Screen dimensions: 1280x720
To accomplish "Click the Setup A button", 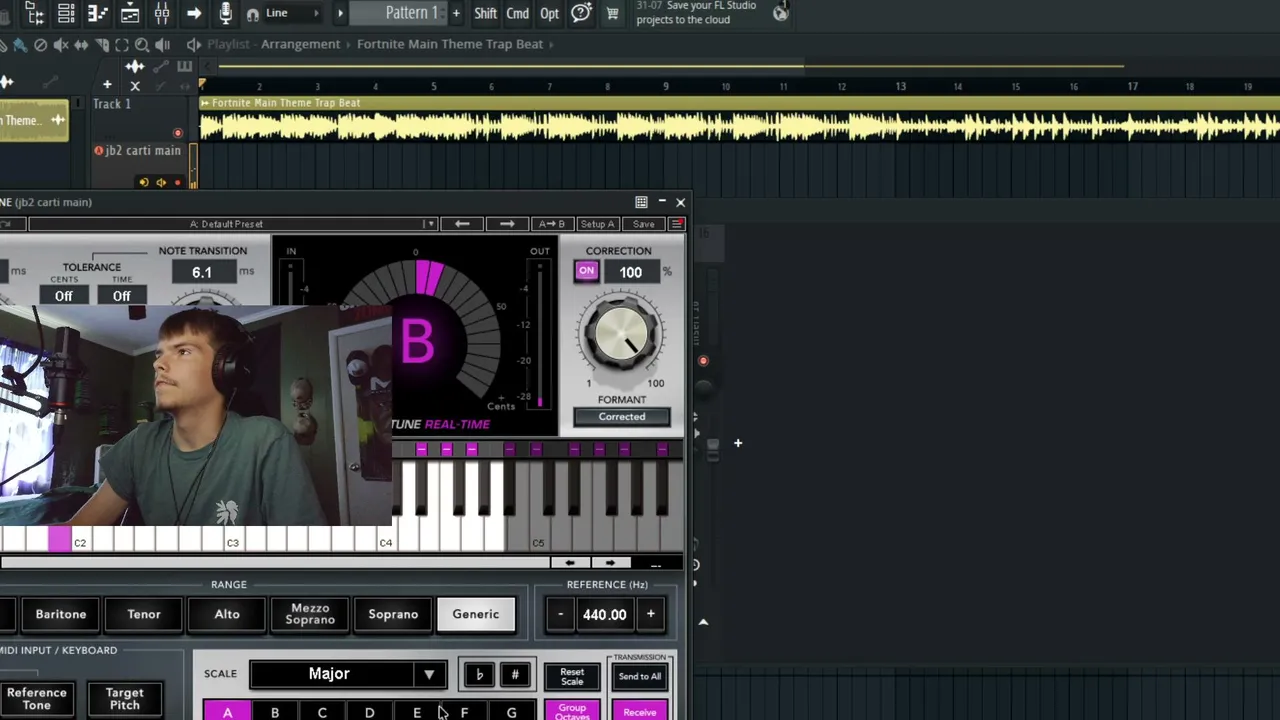I will coord(598,224).
